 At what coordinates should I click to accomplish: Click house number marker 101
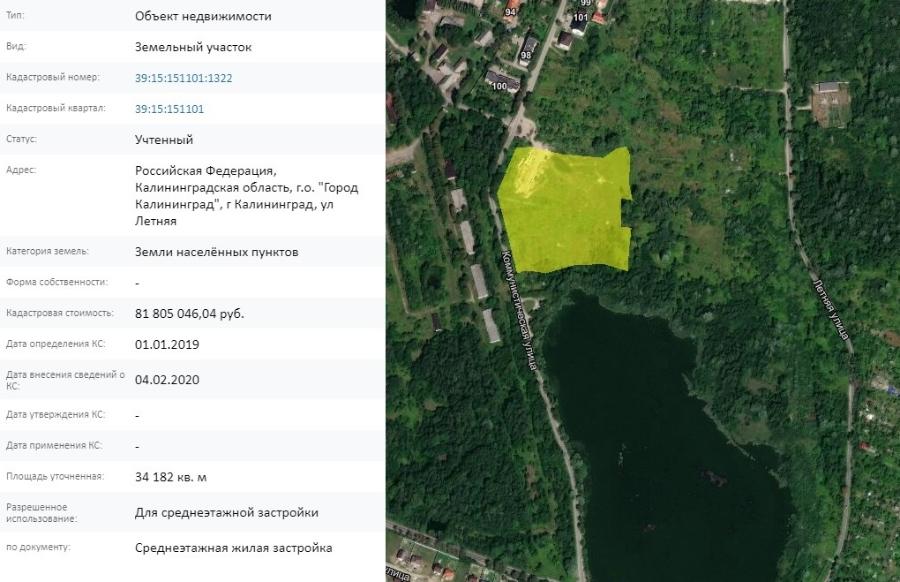tap(581, 18)
